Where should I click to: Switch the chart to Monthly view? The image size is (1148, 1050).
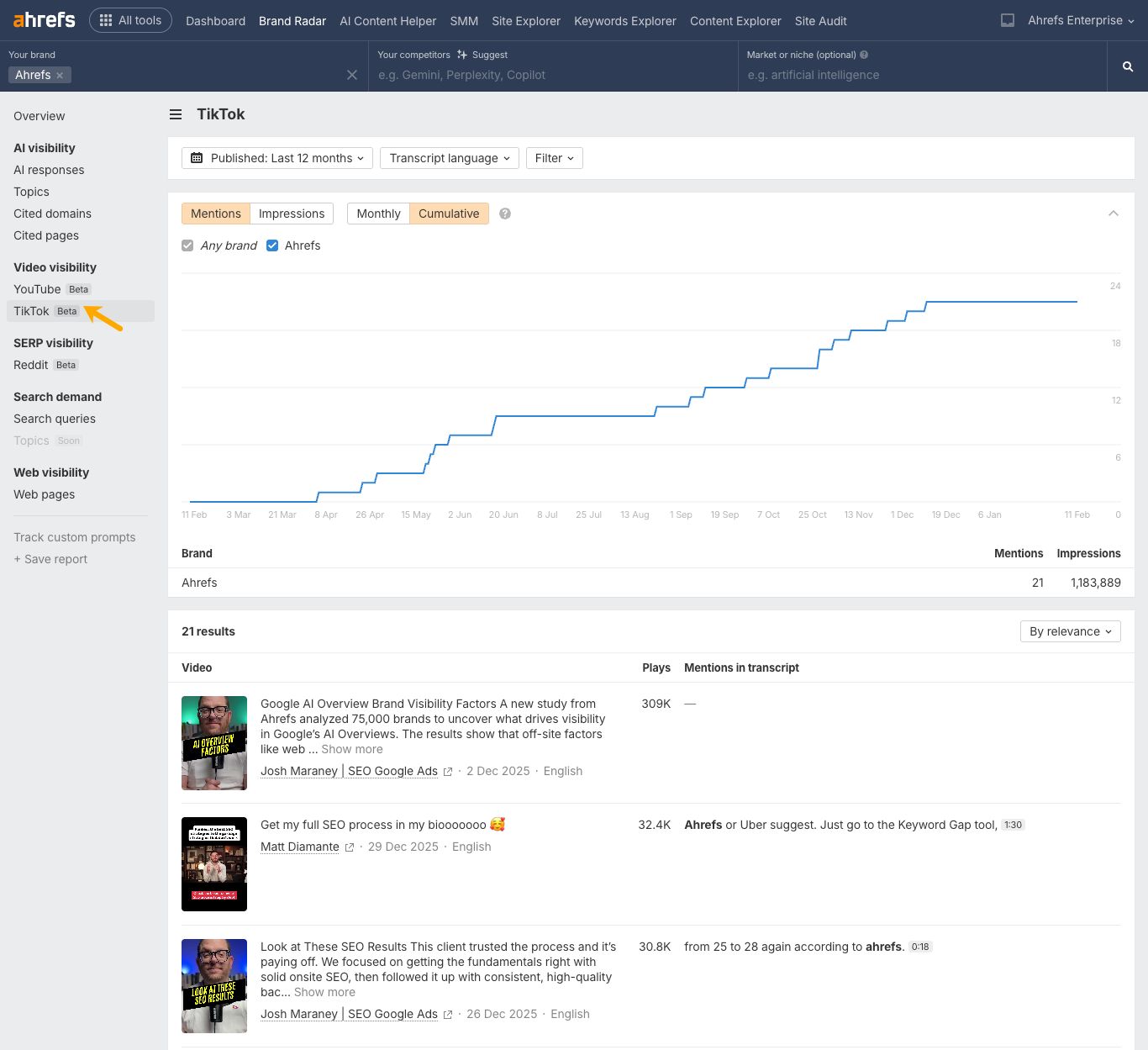tap(377, 214)
